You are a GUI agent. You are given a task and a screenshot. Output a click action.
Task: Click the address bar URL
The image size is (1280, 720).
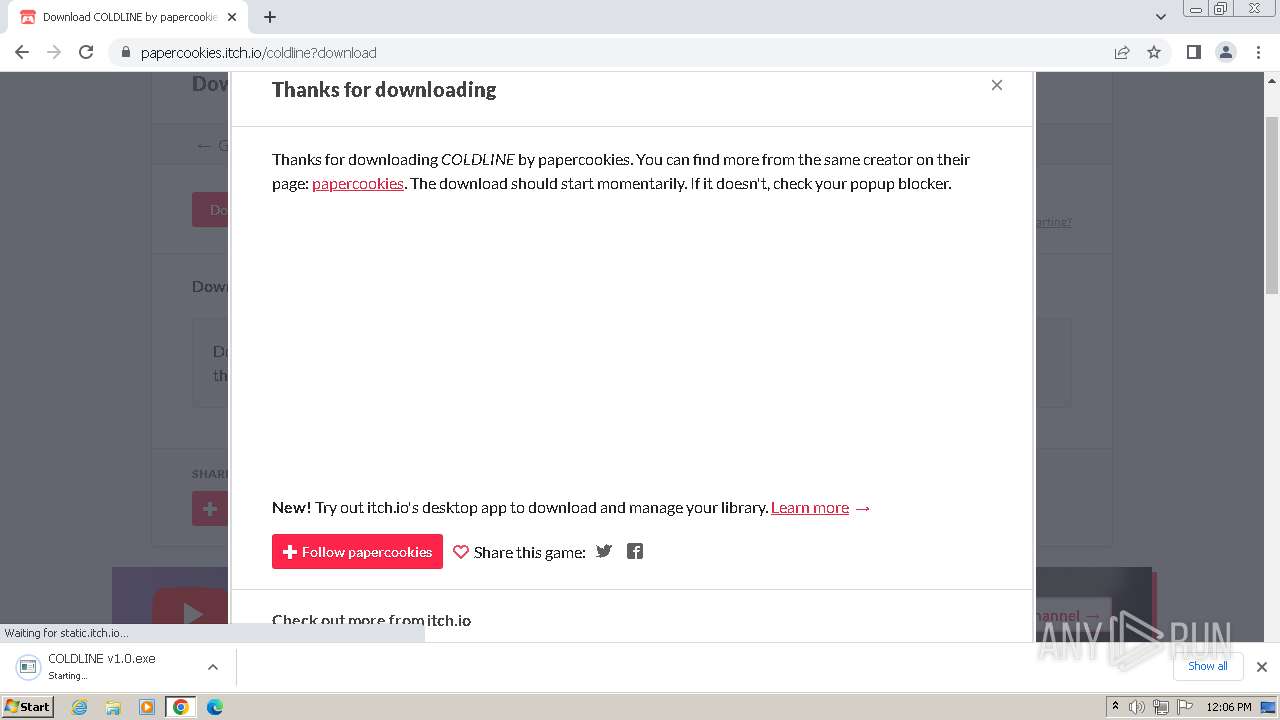point(259,53)
